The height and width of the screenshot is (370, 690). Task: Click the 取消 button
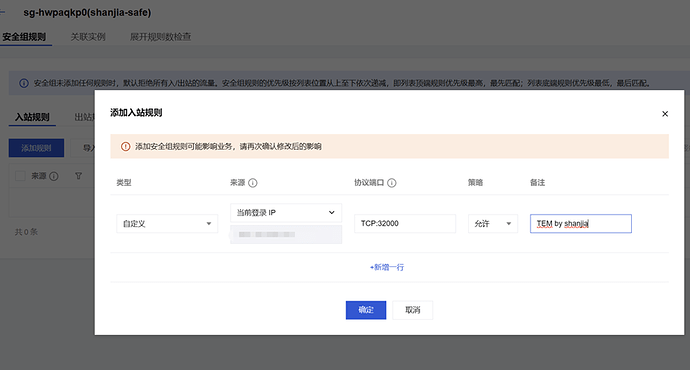click(x=413, y=310)
